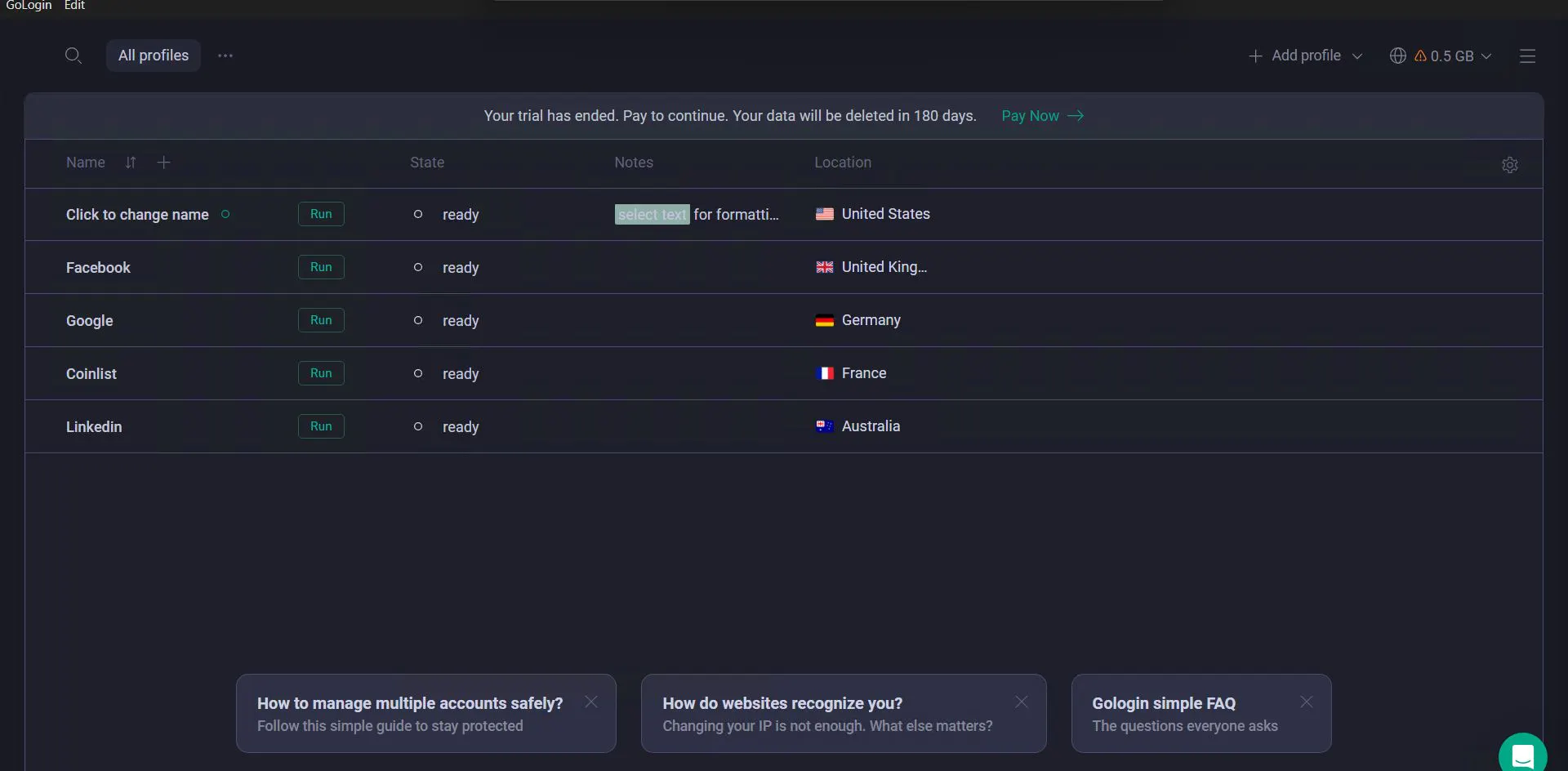Click the proxy globe icon near 0.5 GB

tap(1397, 56)
